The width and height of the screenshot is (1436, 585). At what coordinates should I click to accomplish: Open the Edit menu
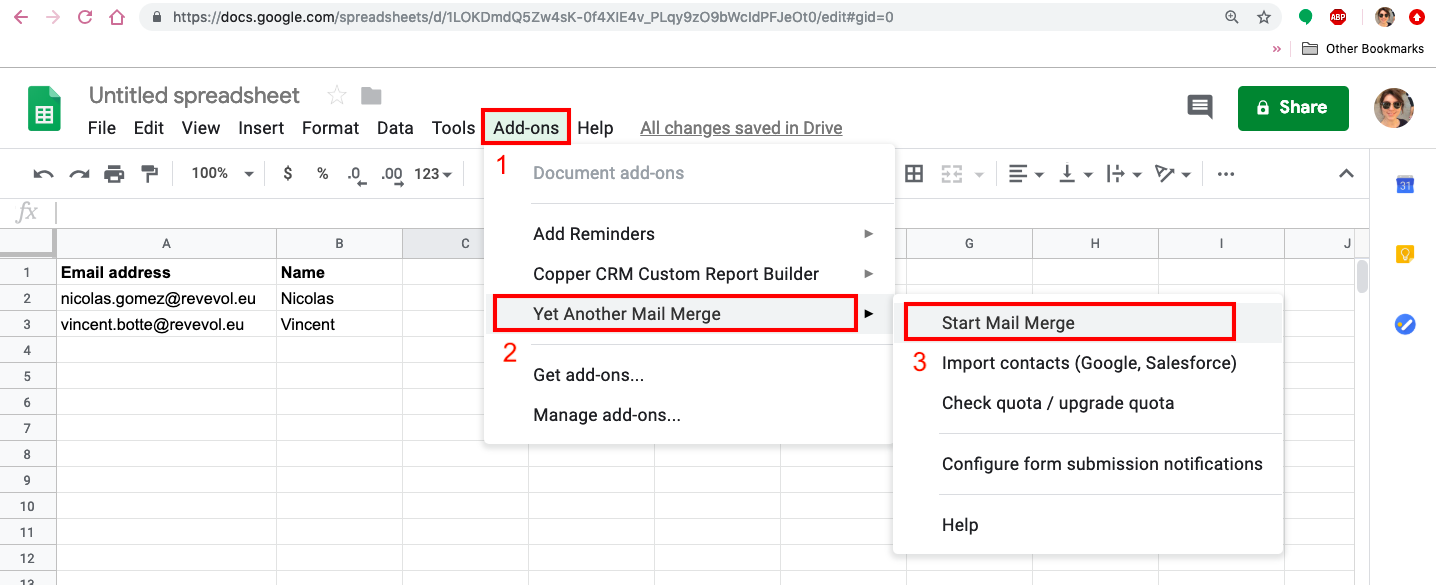click(149, 128)
